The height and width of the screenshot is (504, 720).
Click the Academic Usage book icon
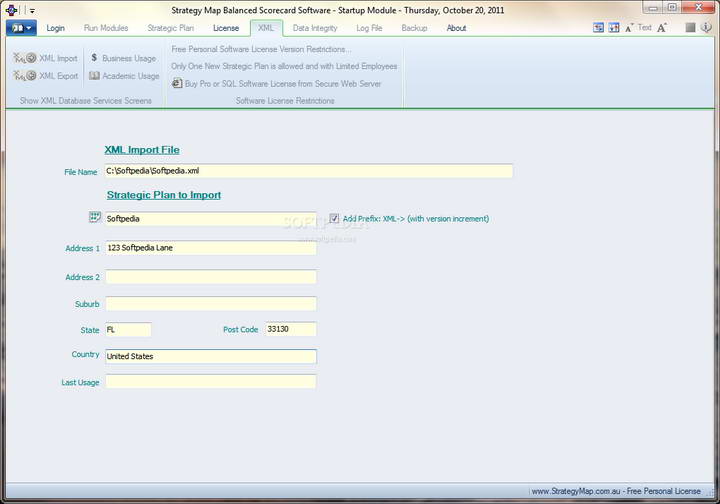coord(94,76)
